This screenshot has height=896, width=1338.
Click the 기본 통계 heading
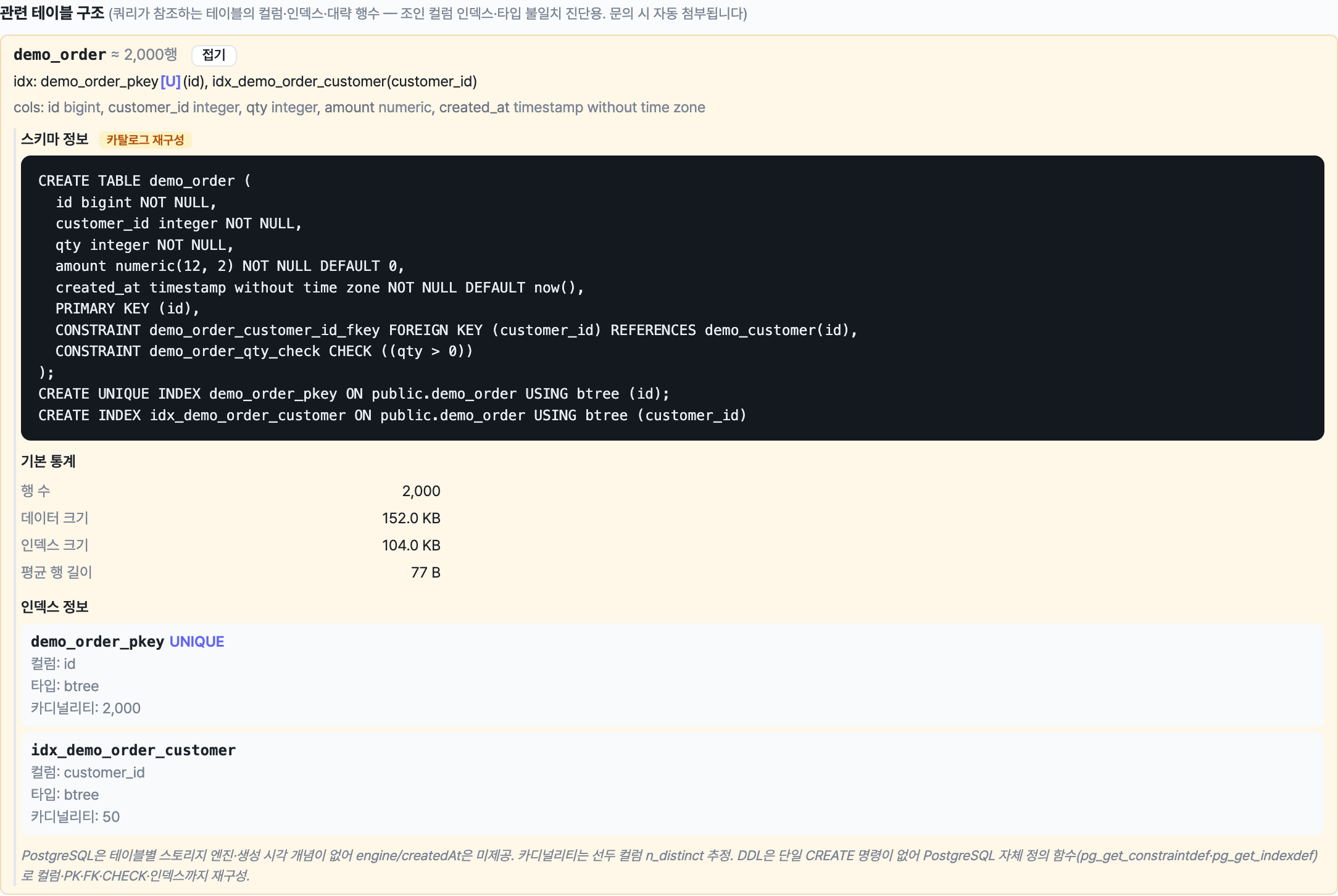coord(48,462)
